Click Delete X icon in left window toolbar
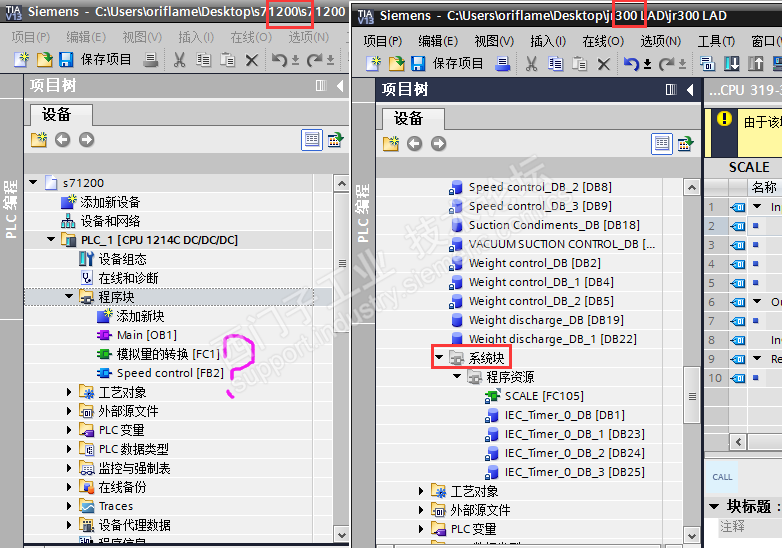Viewport: 782px width, 548px height. pyautogui.click(x=252, y=61)
